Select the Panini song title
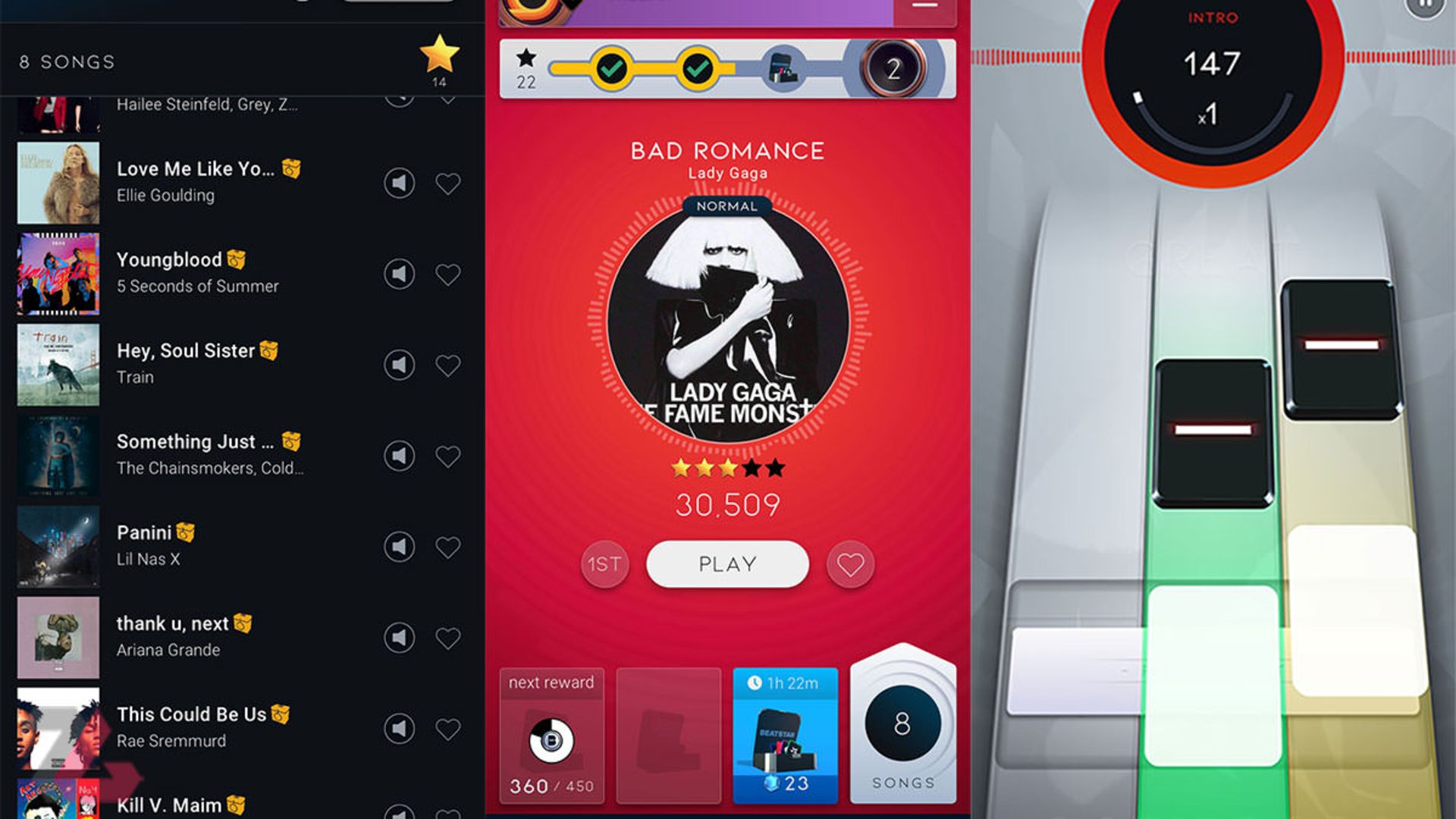The image size is (1456, 819). (x=144, y=532)
